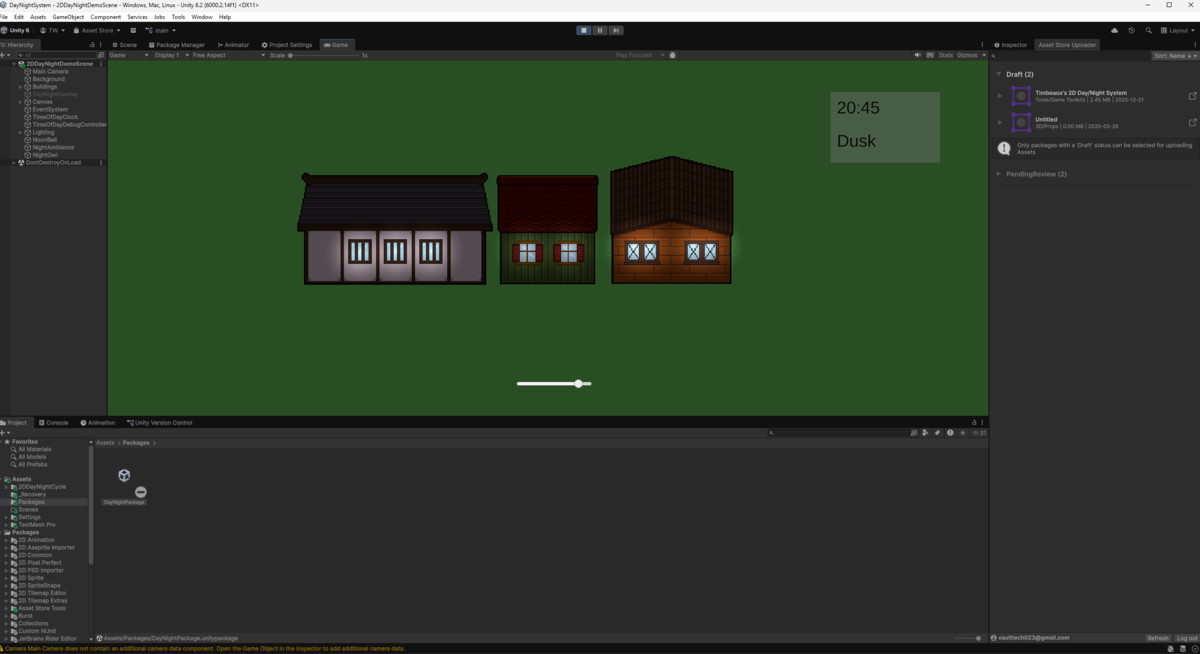Open the Game view mode dropdown
Image resolution: width=1200 pixels, height=654 pixels.
tap(128, 55)
